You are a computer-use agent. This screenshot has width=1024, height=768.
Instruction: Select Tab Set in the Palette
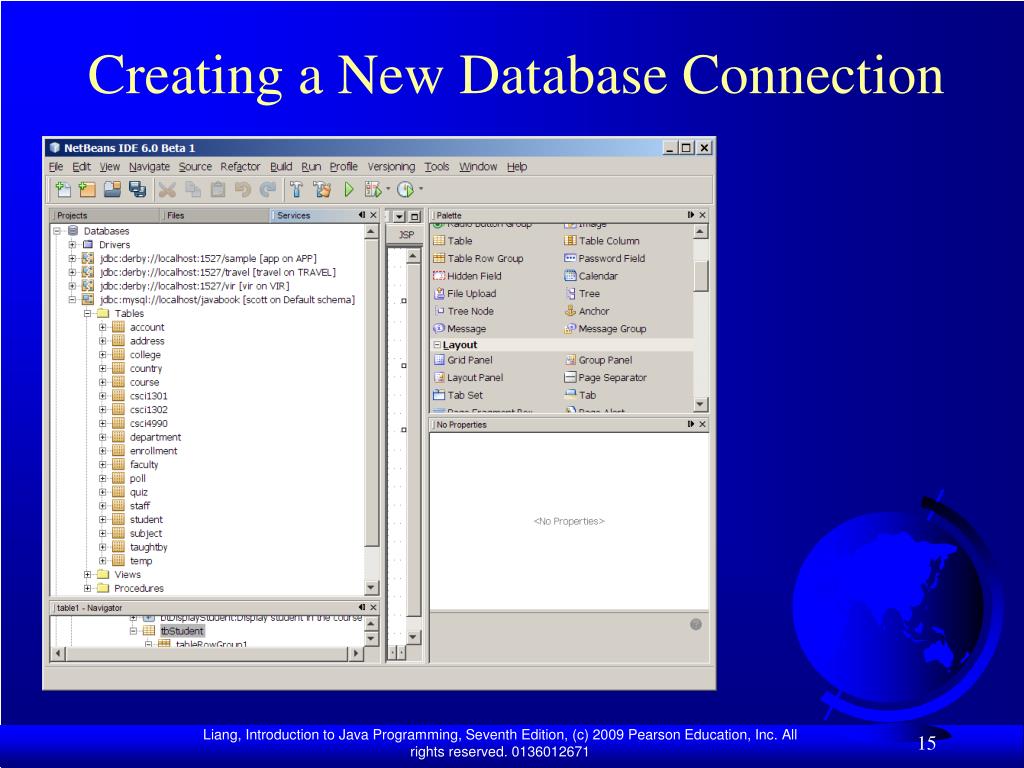458,395
